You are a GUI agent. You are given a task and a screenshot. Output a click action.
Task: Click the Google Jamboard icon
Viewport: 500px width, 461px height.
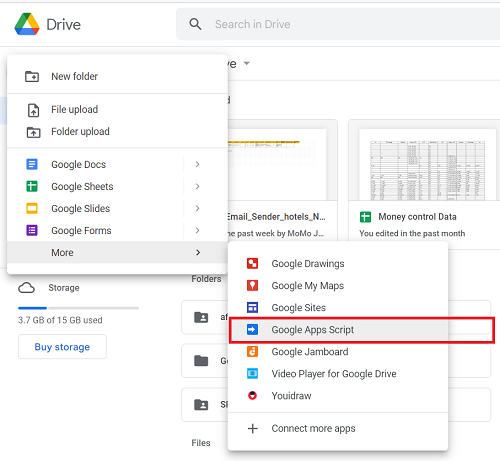(x=252, y=351)
